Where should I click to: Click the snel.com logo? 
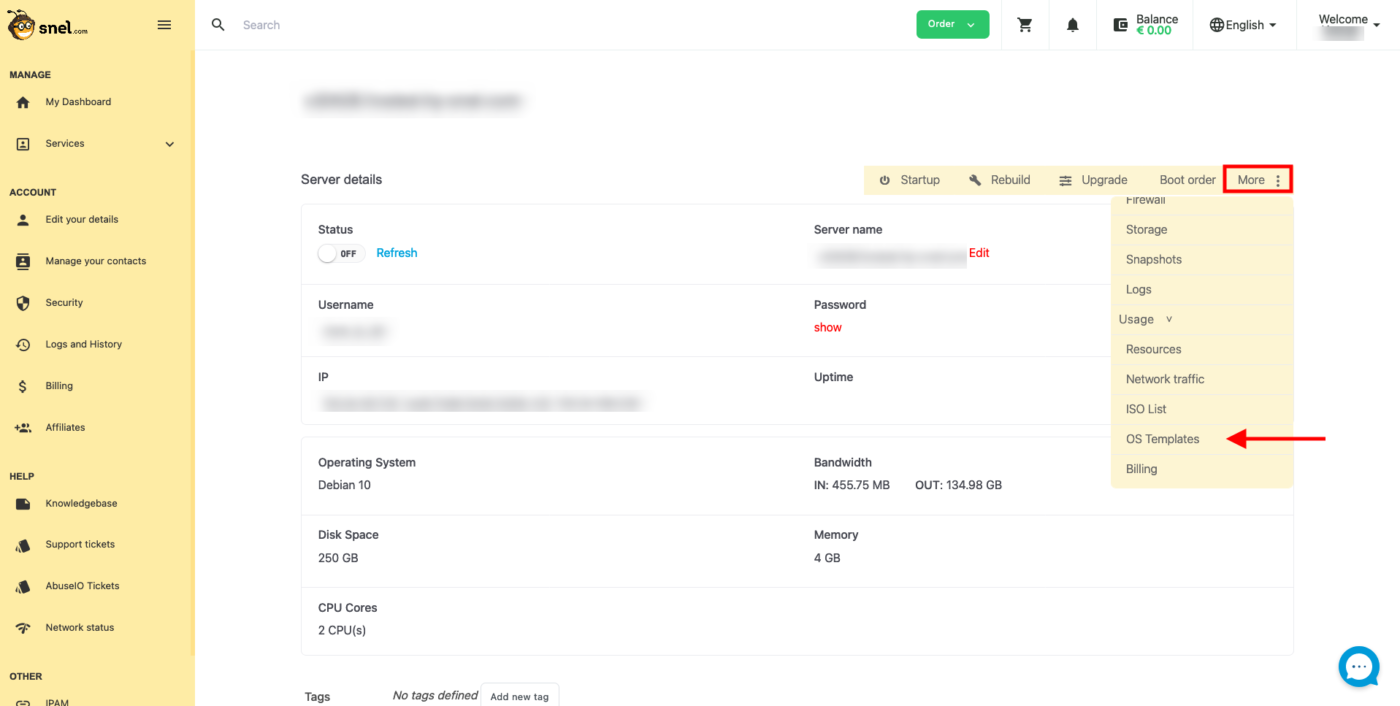pos(48,25)
